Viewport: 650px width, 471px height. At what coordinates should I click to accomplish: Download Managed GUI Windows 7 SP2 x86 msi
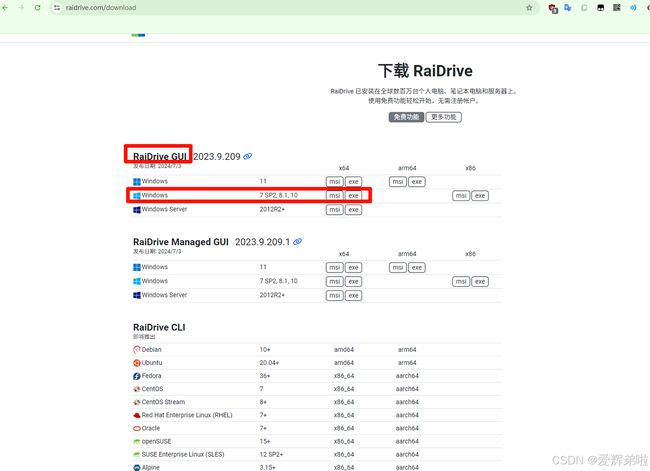(x=461, y=282)
